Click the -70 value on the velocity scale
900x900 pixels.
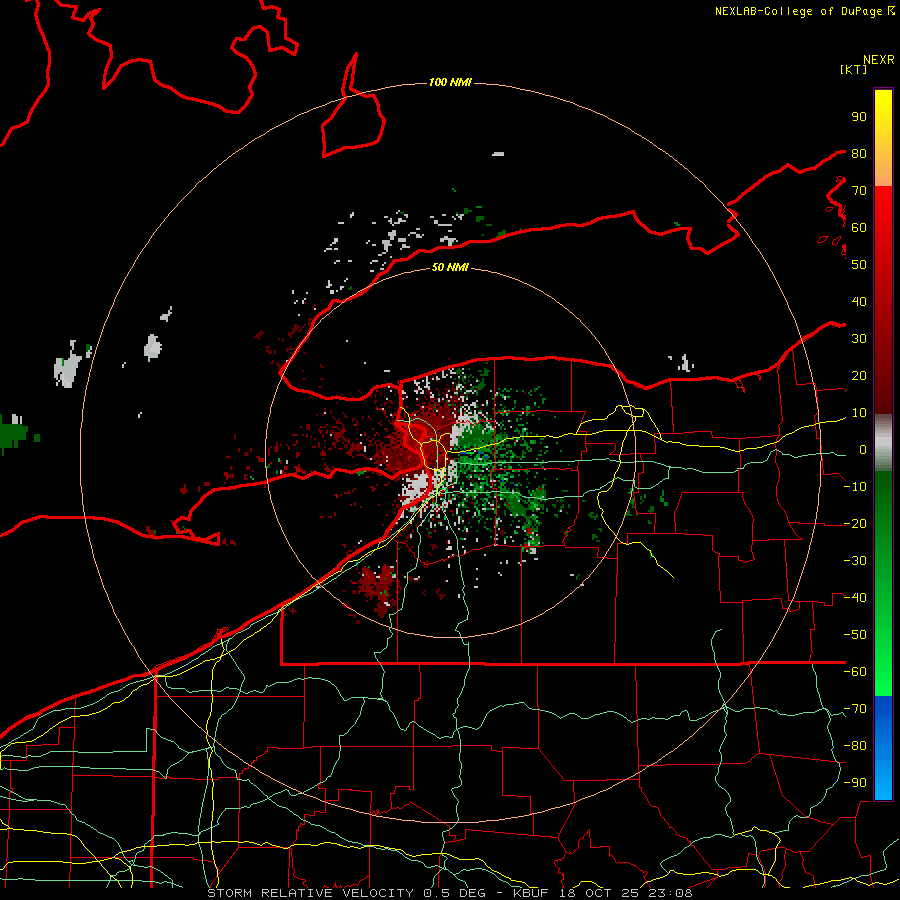(x=855, y=709)
